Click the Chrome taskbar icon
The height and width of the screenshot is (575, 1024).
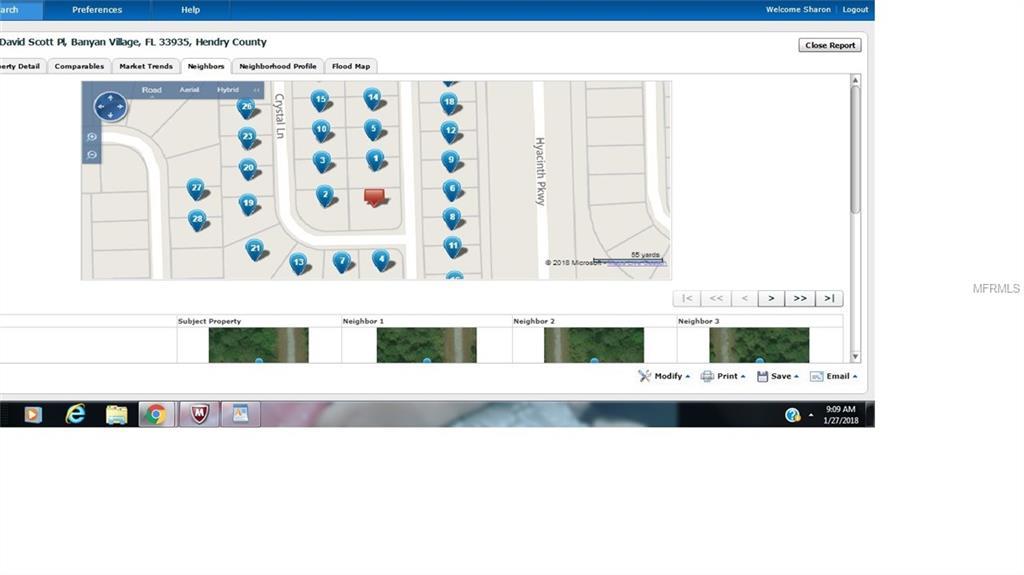tap(156, 414)
